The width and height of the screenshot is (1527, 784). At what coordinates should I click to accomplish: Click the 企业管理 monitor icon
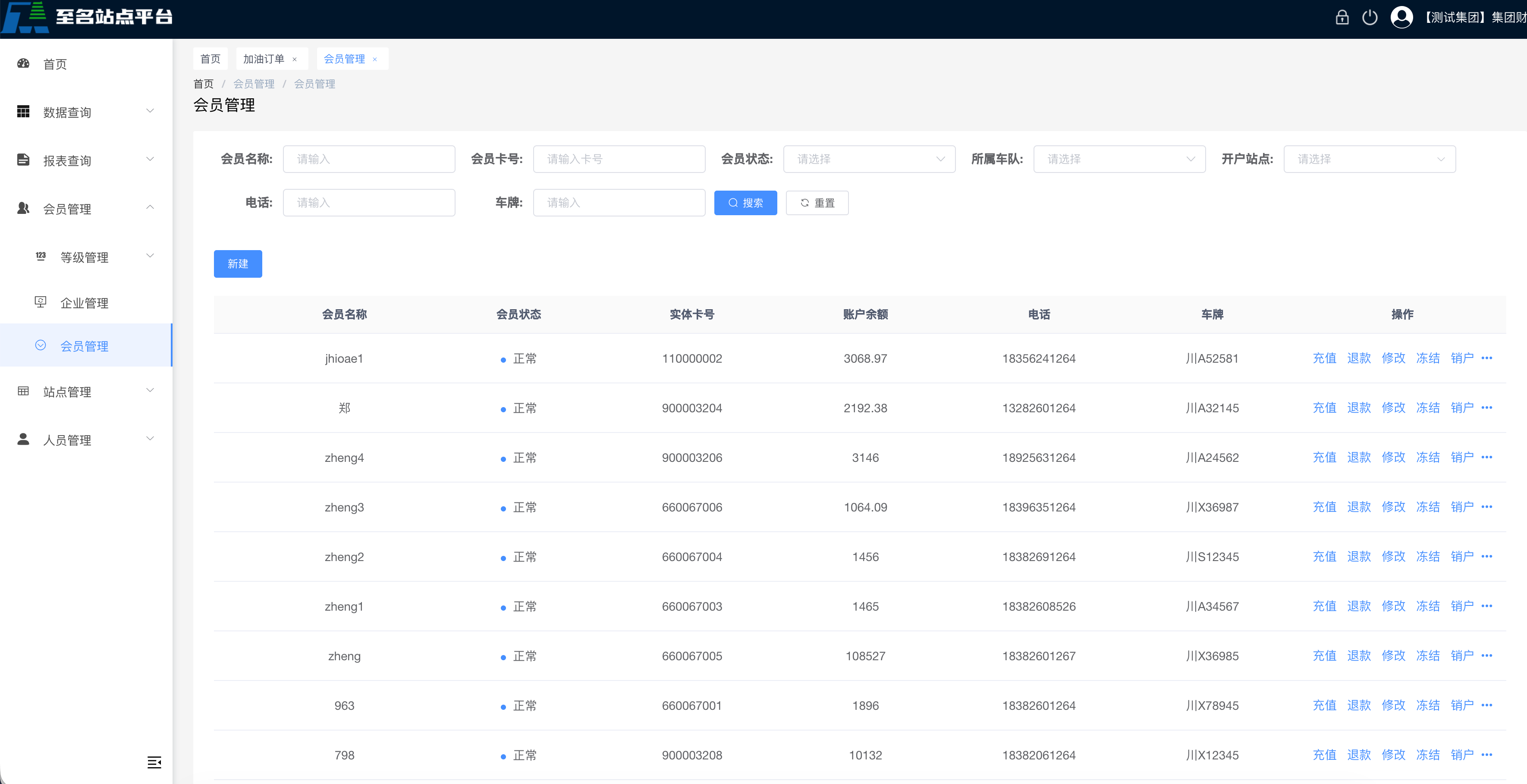click(41, 302)
